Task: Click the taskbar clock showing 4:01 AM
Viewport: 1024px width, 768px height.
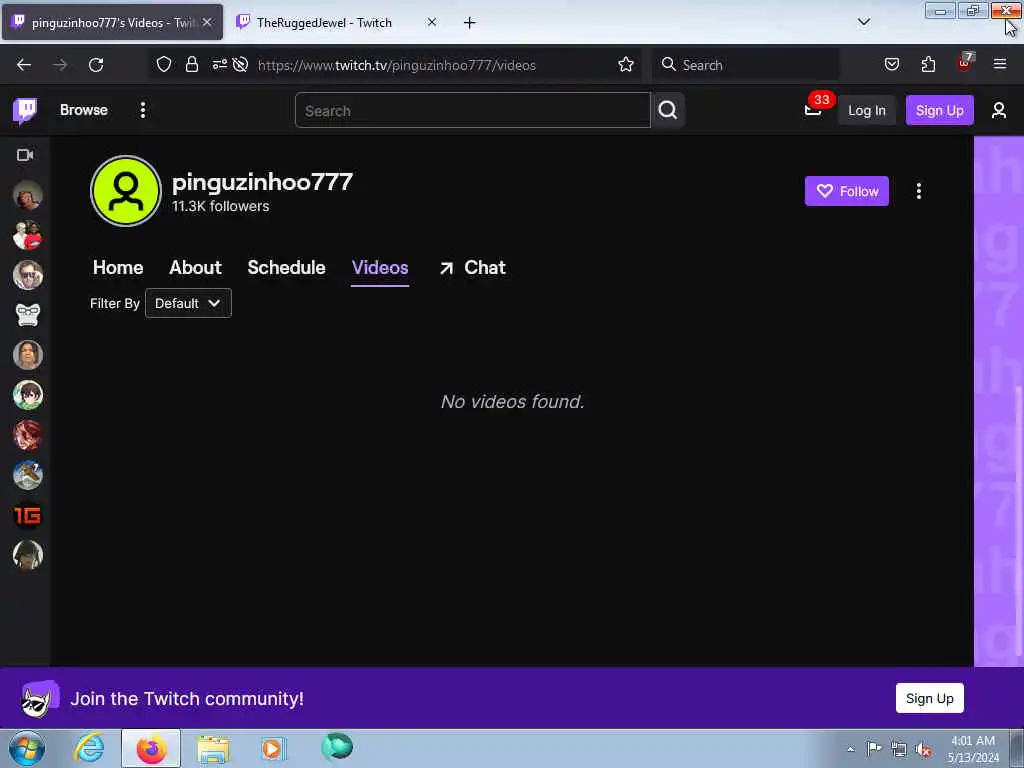Action: [973, 749]
